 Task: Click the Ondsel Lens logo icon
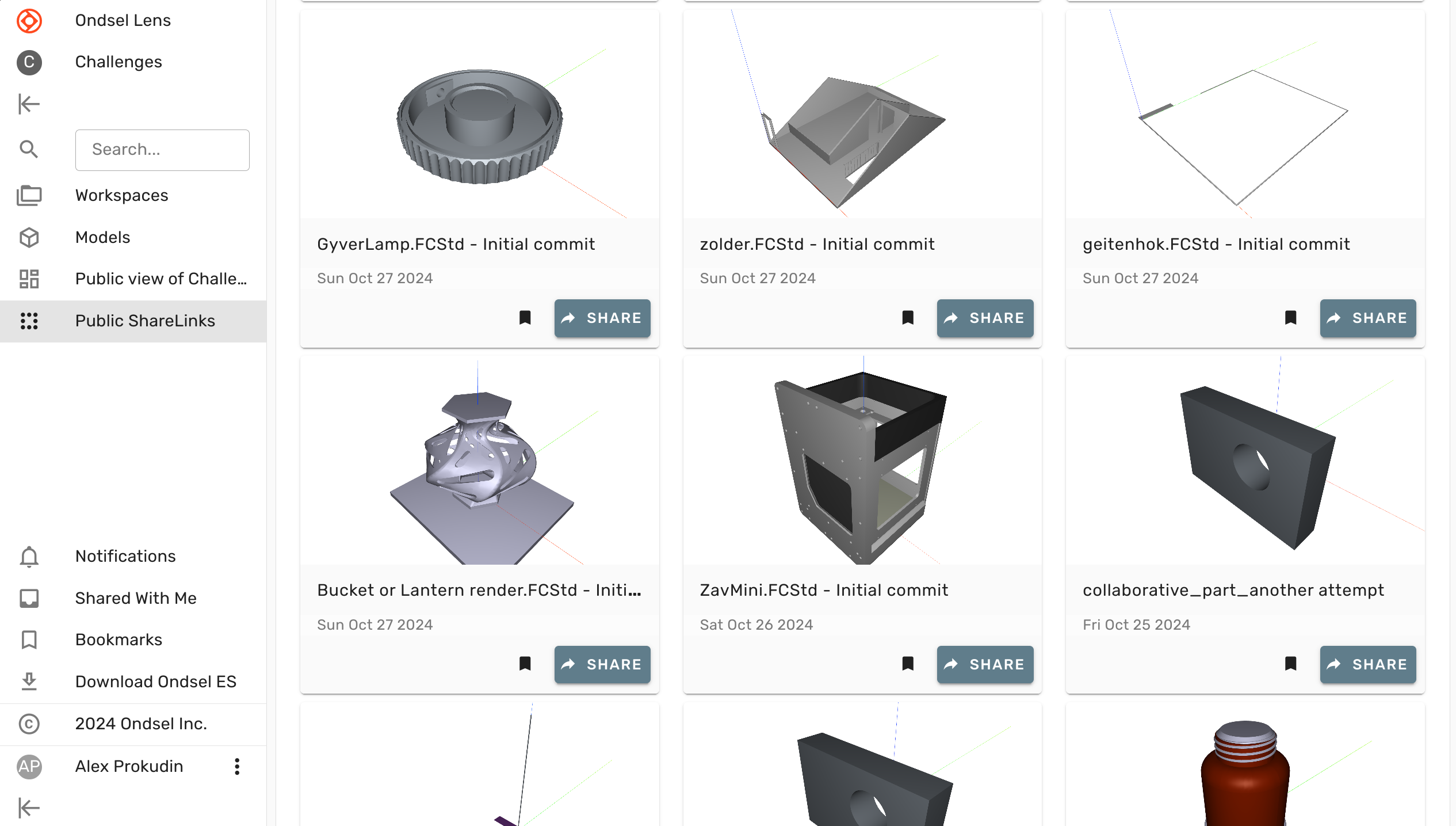tap(29, 21)
